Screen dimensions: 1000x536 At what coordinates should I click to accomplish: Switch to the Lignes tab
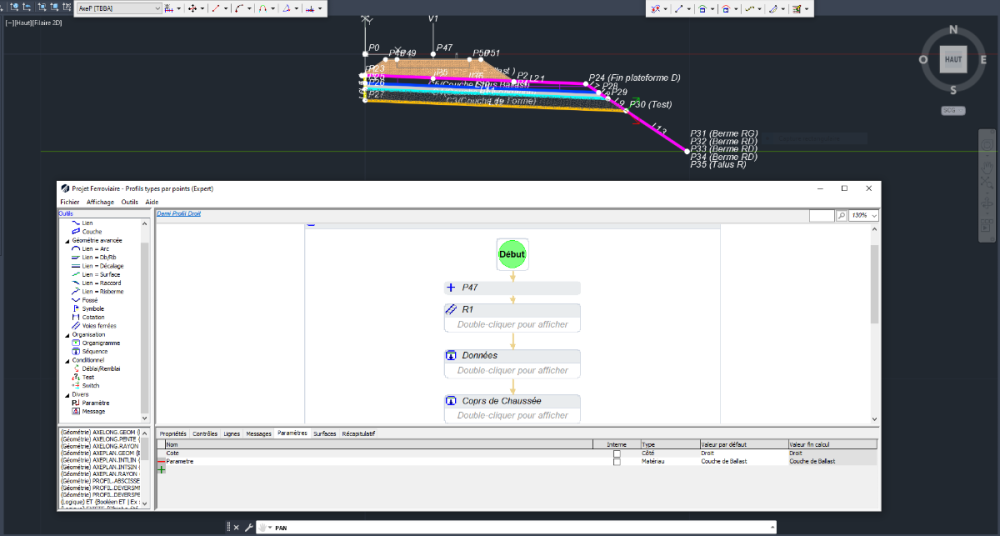coord(232,433)
